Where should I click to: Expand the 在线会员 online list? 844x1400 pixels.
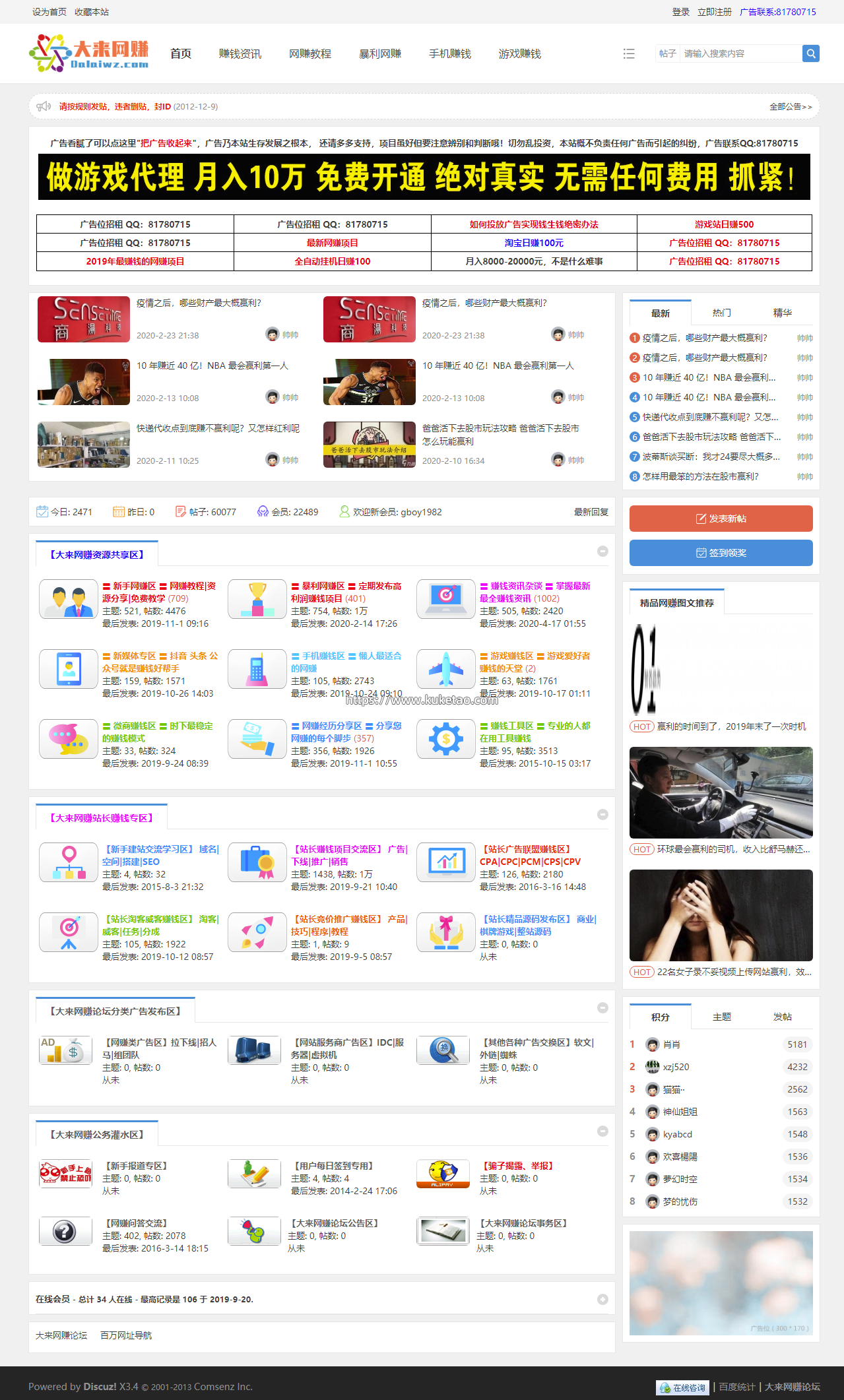tap(602, 1299)
